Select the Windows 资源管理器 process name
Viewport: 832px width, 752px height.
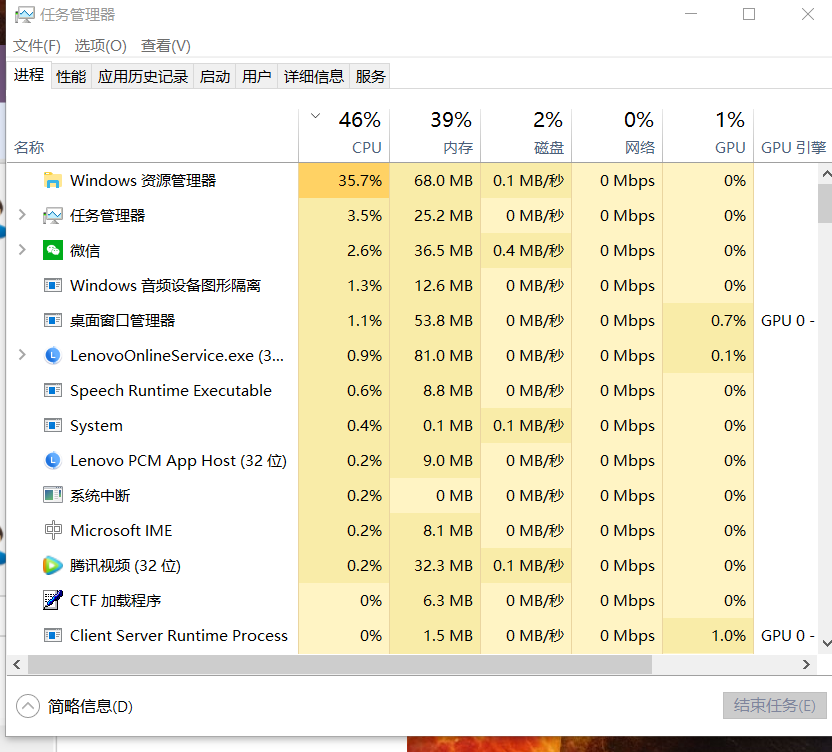coord(143,180)
